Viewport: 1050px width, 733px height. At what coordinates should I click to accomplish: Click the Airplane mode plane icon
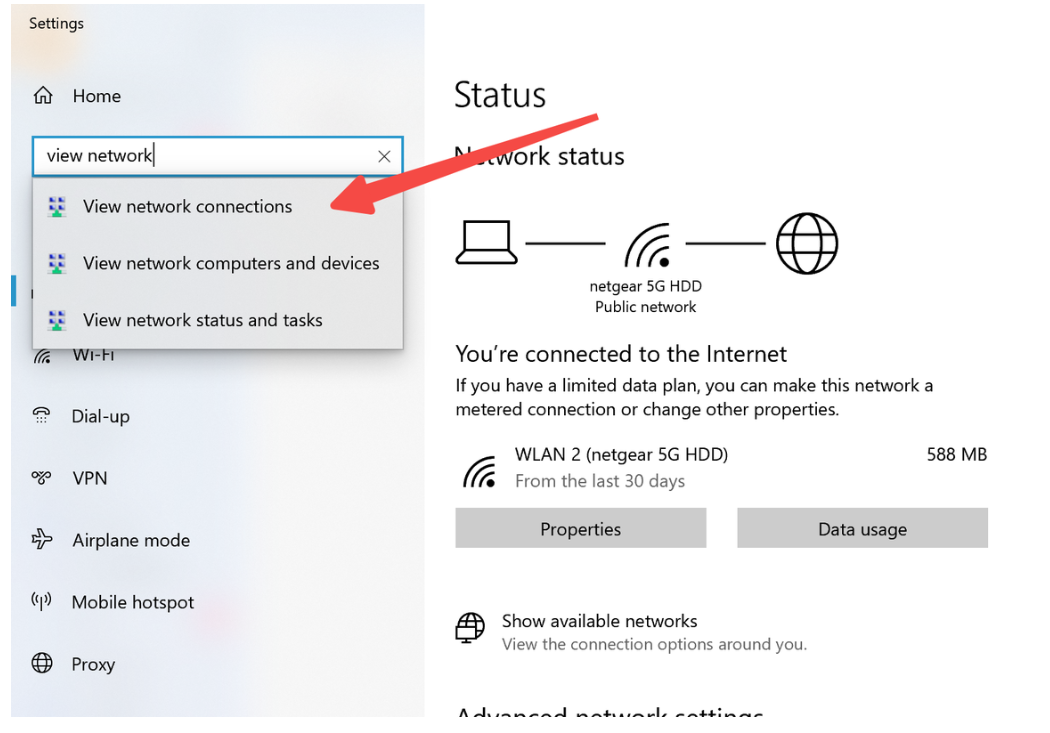[42, 539]
